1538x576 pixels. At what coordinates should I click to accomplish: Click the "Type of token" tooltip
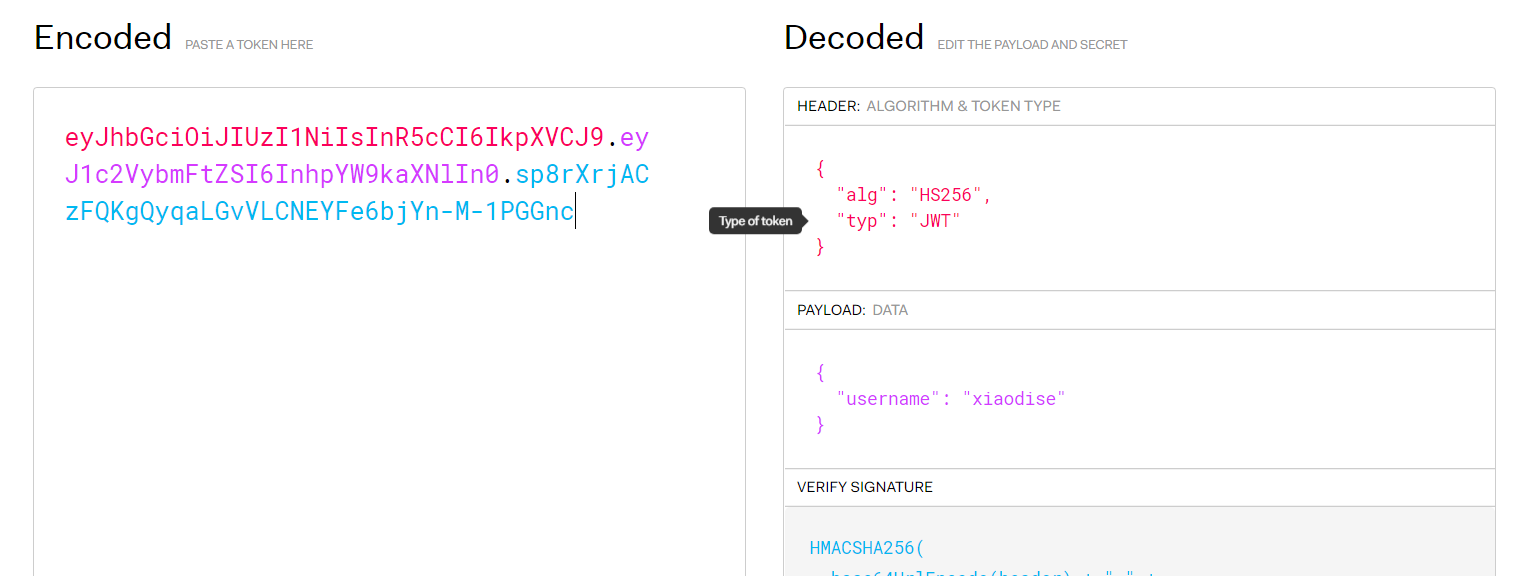point(756,221)
